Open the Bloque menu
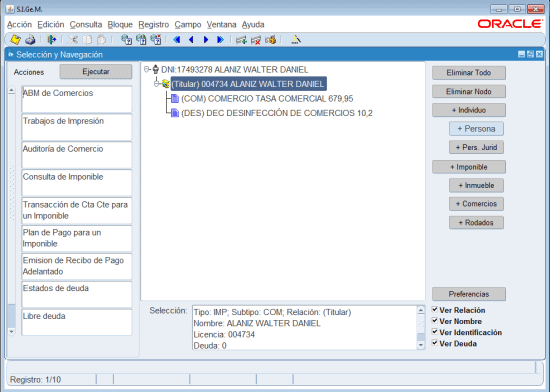Image resolution: width=550 pixels, height=392 pixels. (x=120, y=25)
